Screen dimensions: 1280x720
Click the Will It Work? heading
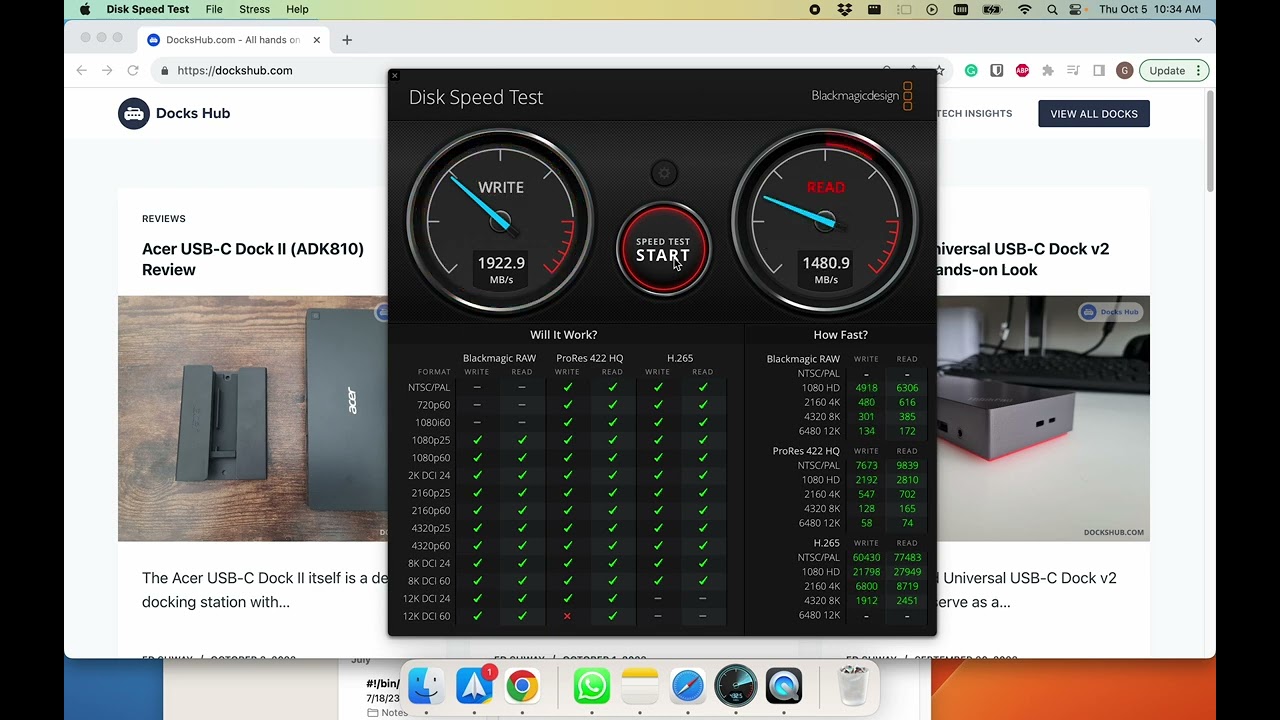click(563, 335)
